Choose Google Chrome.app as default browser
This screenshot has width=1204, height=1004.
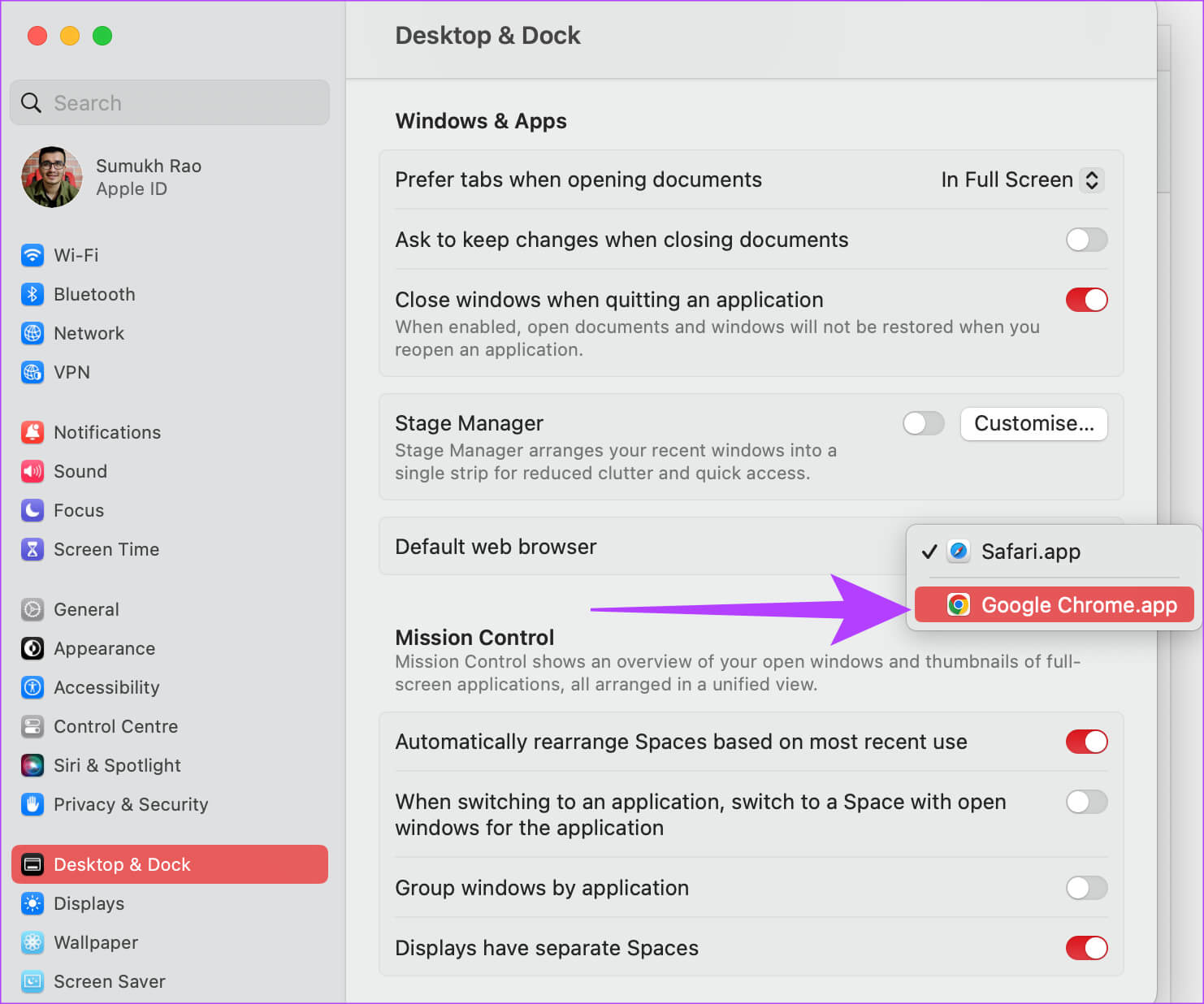click(x=1054, y=605)
